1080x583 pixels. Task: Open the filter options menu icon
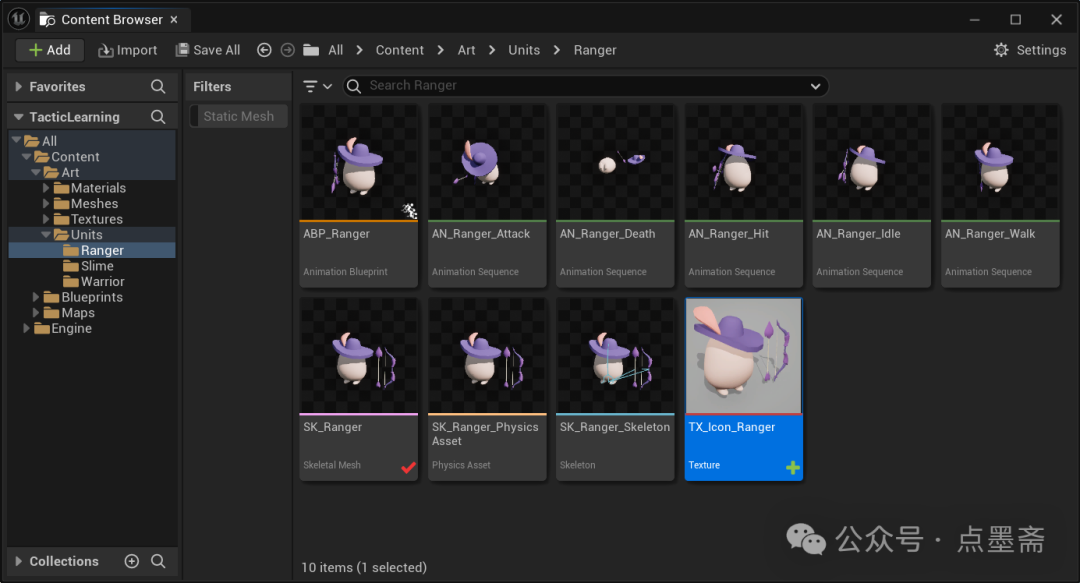tap(317, 86)
